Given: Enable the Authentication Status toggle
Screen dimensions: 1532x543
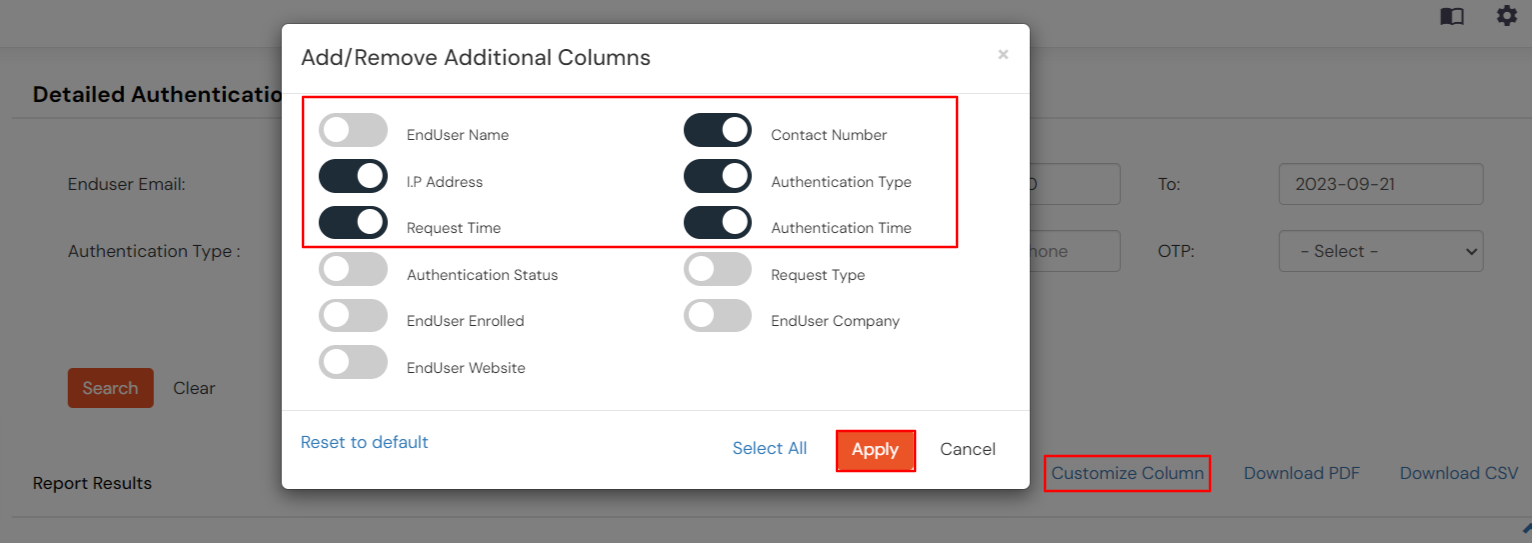Looking at the screenshot, I should (x=353, y=270).
